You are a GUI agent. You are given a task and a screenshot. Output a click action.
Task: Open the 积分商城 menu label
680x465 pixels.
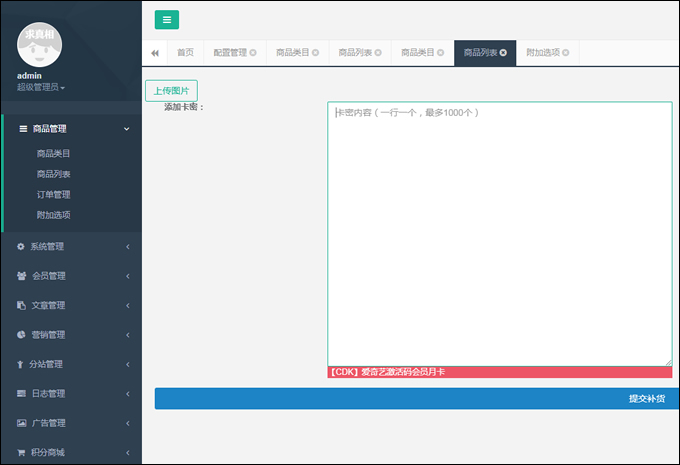47,452
